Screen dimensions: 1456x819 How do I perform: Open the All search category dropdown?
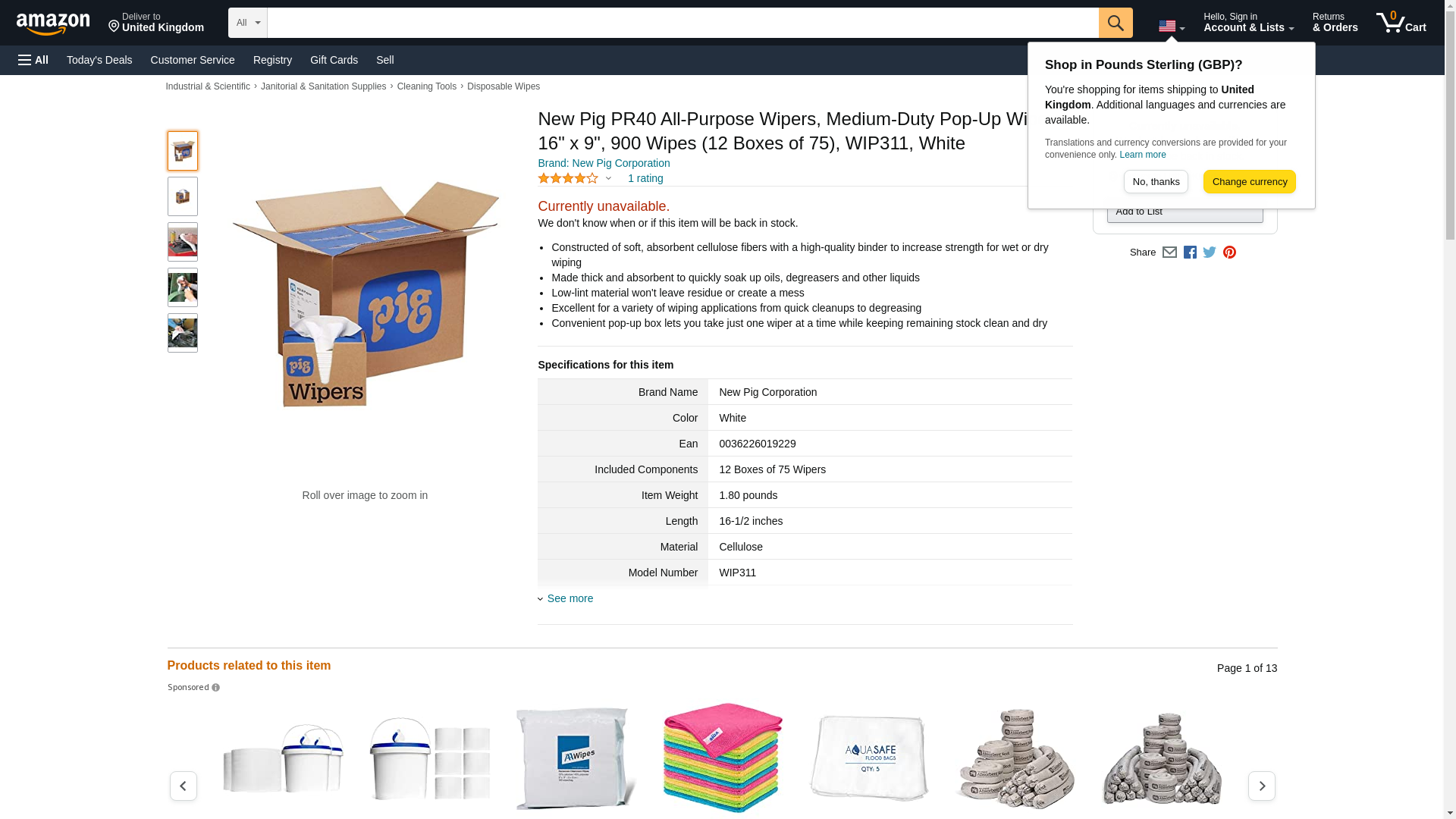(x=247, y=23)
